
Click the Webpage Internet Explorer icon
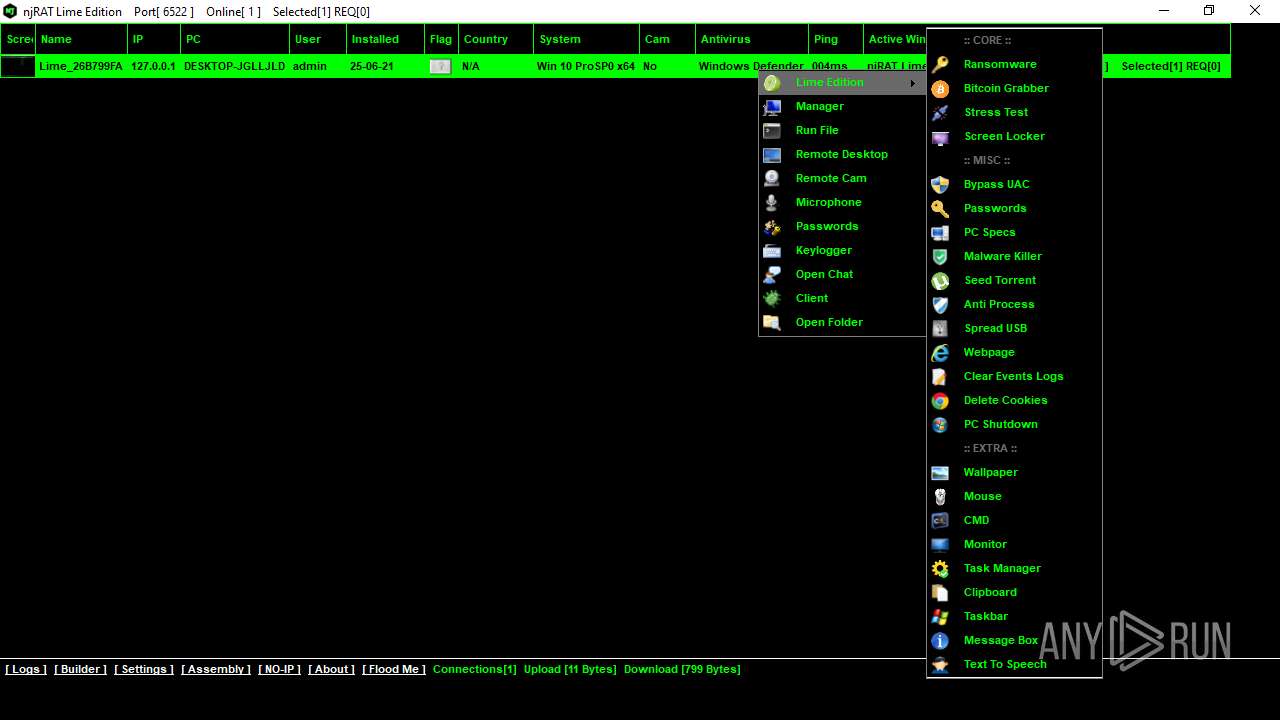940,352
